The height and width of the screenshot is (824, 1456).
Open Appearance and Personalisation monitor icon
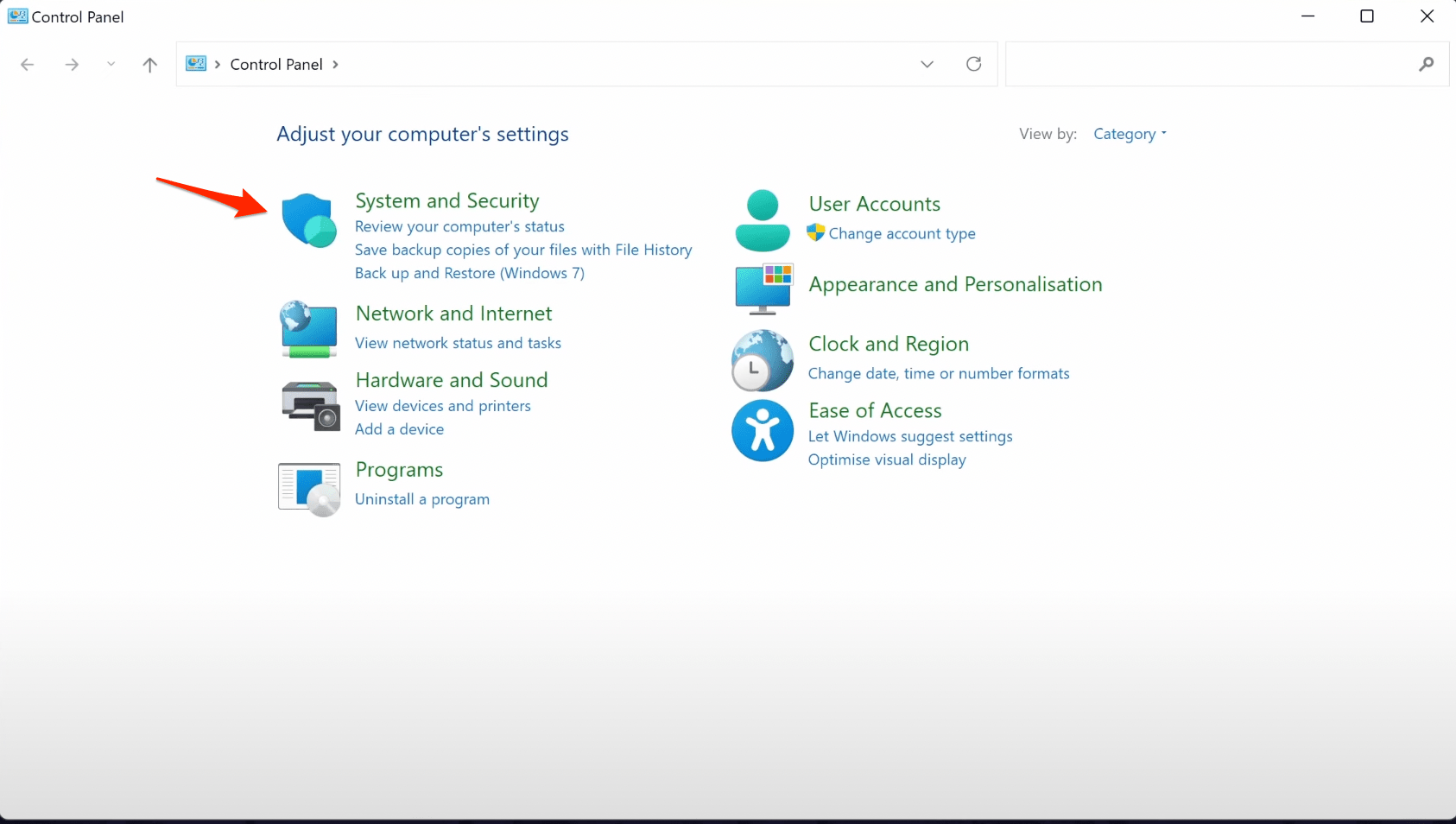point(763,288)
